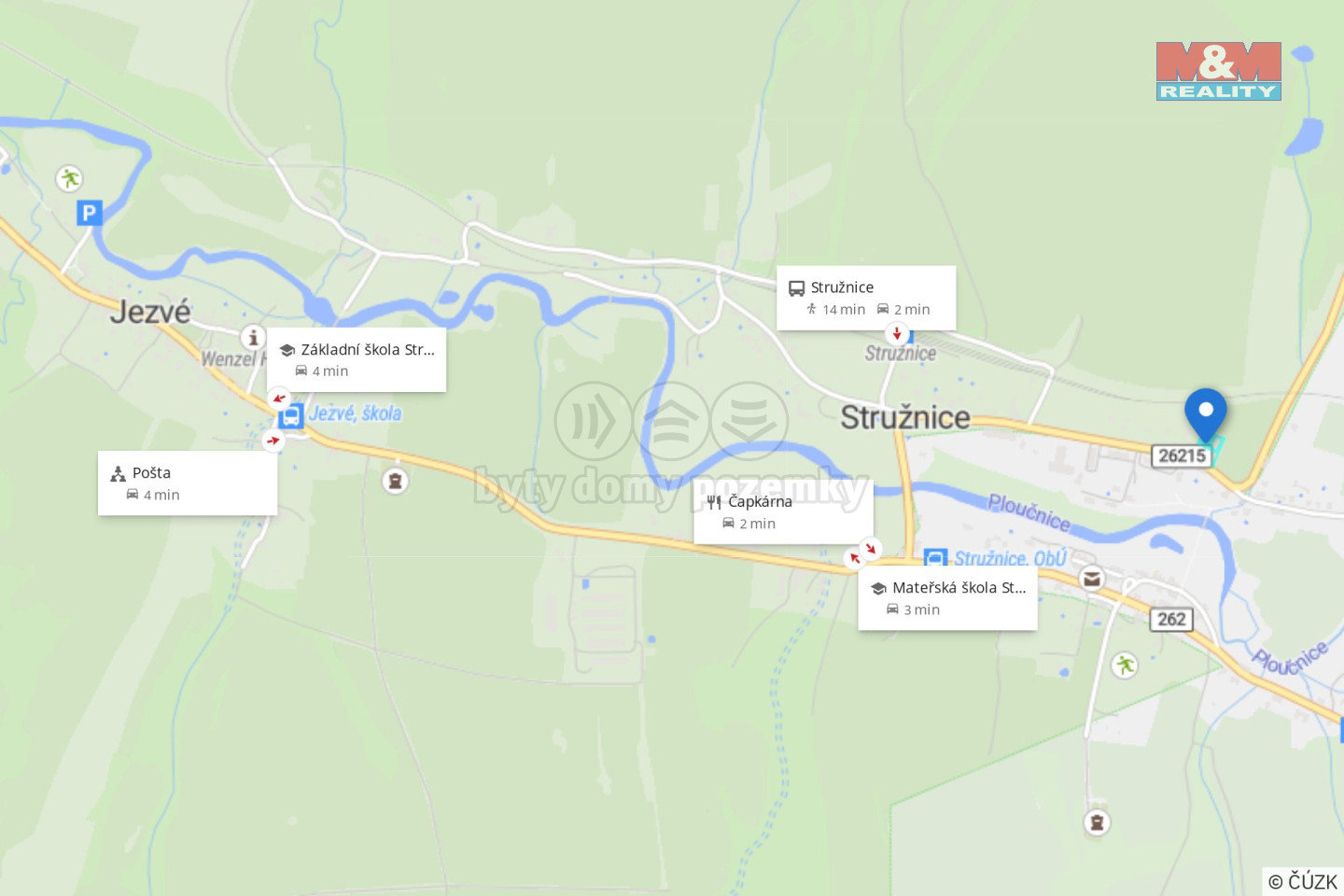Select the info point icon near Wenzel

253,337
